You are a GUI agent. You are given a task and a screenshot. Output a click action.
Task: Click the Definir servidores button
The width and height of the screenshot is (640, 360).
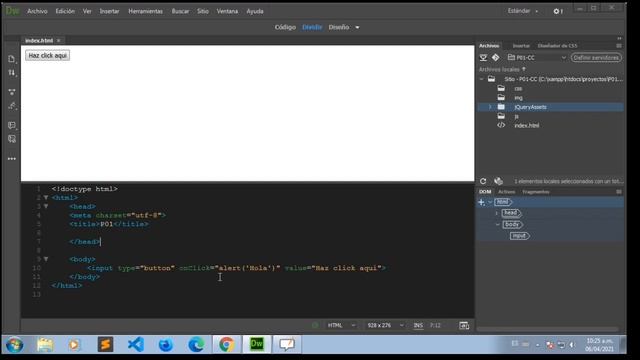[x=596, y=58]
